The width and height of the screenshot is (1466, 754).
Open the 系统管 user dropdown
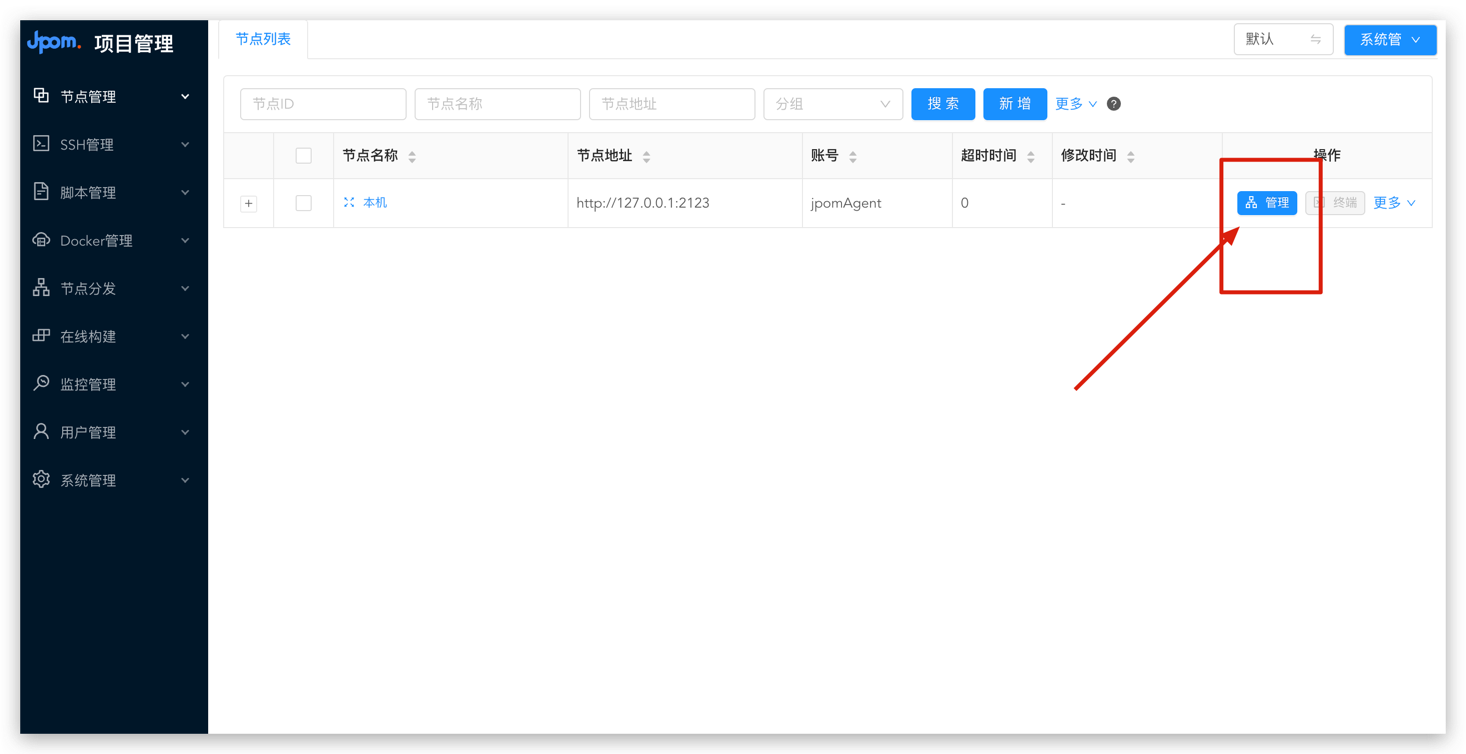click(x=1390, y=40)
